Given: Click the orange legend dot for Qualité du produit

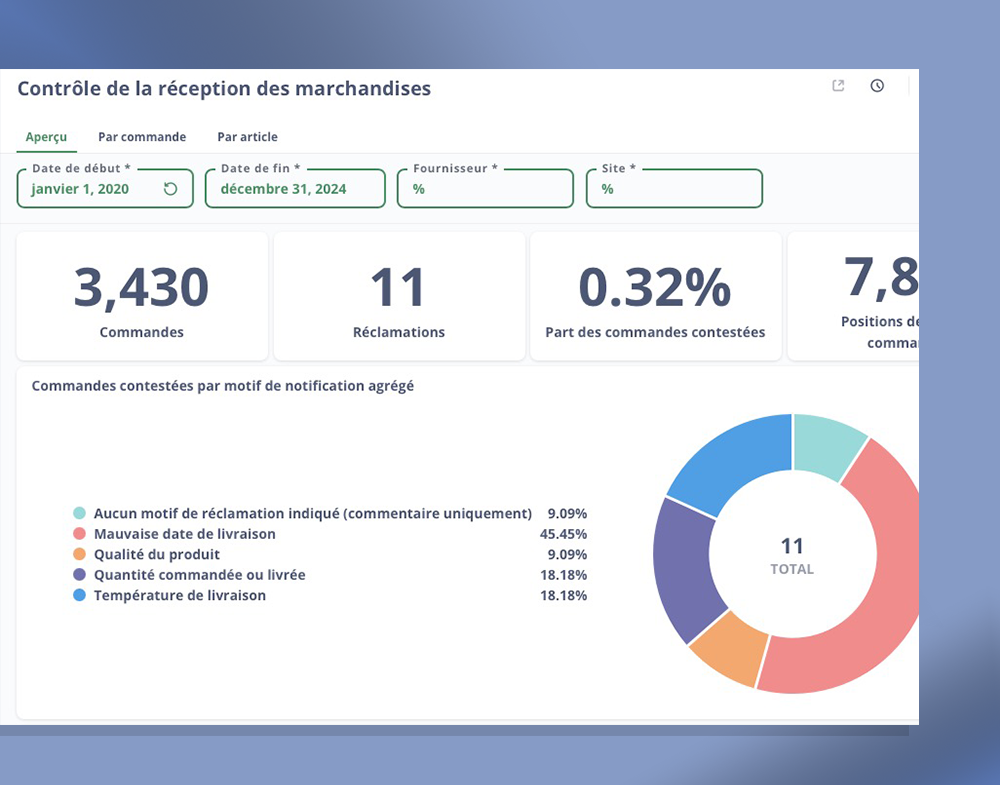Looking at the screenshot, I should click(x=79, y=554).
